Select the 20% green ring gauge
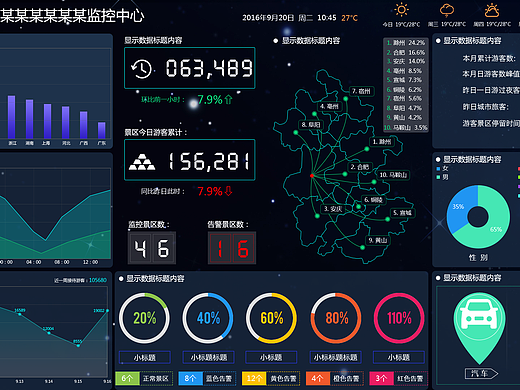520x390 pixels. [144, 318]
